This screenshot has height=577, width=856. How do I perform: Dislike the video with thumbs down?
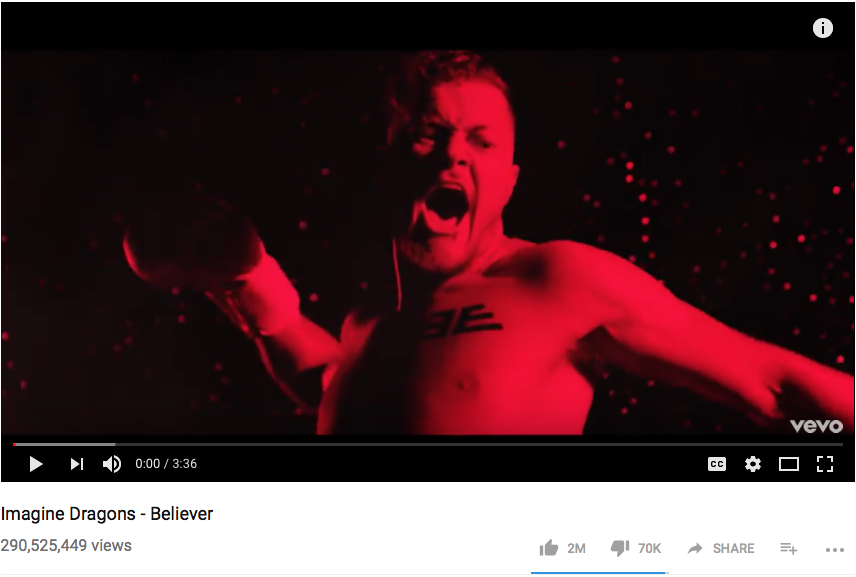620,548
